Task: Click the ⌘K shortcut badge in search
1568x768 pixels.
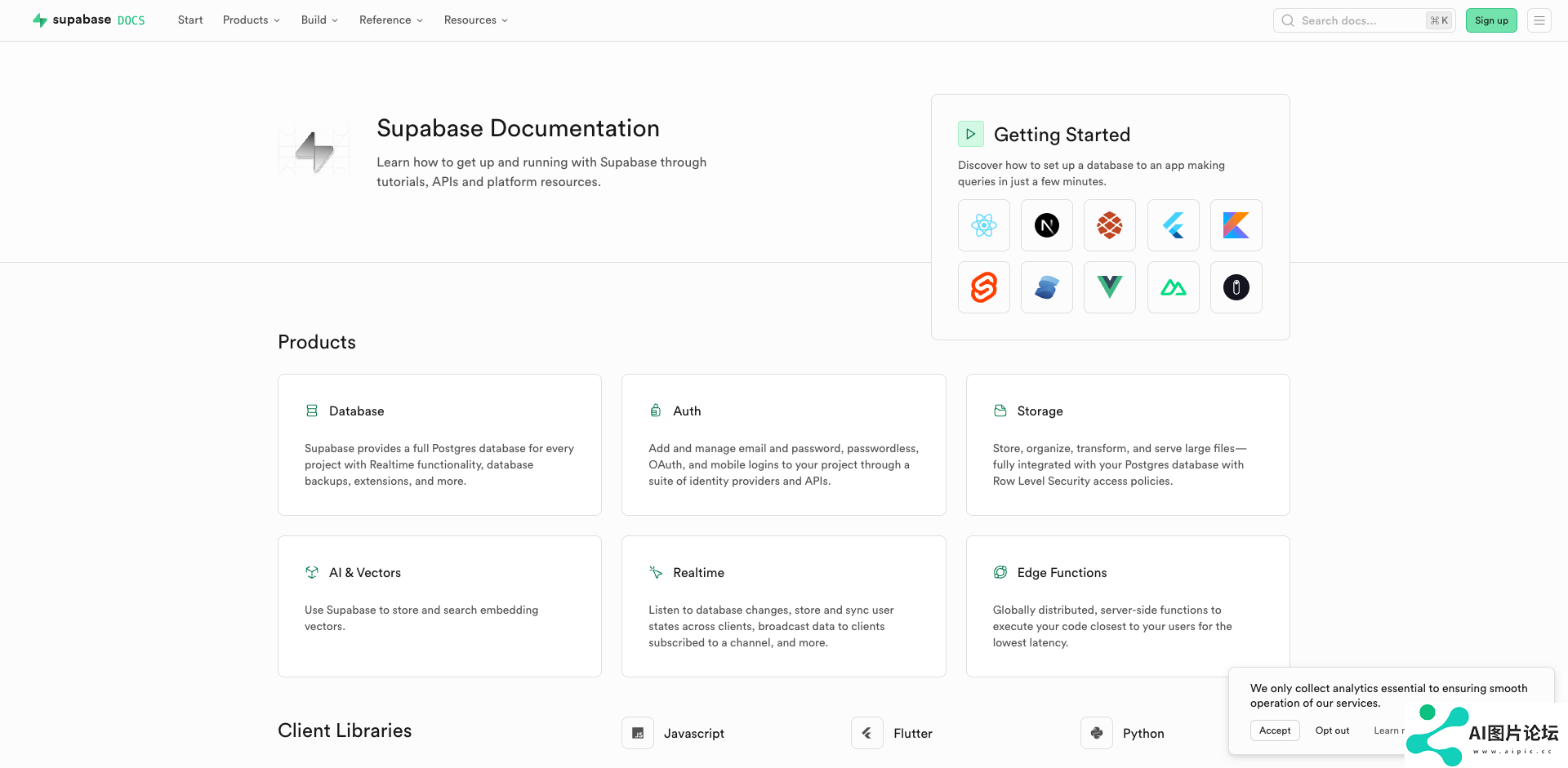Action: (1439, 20)
